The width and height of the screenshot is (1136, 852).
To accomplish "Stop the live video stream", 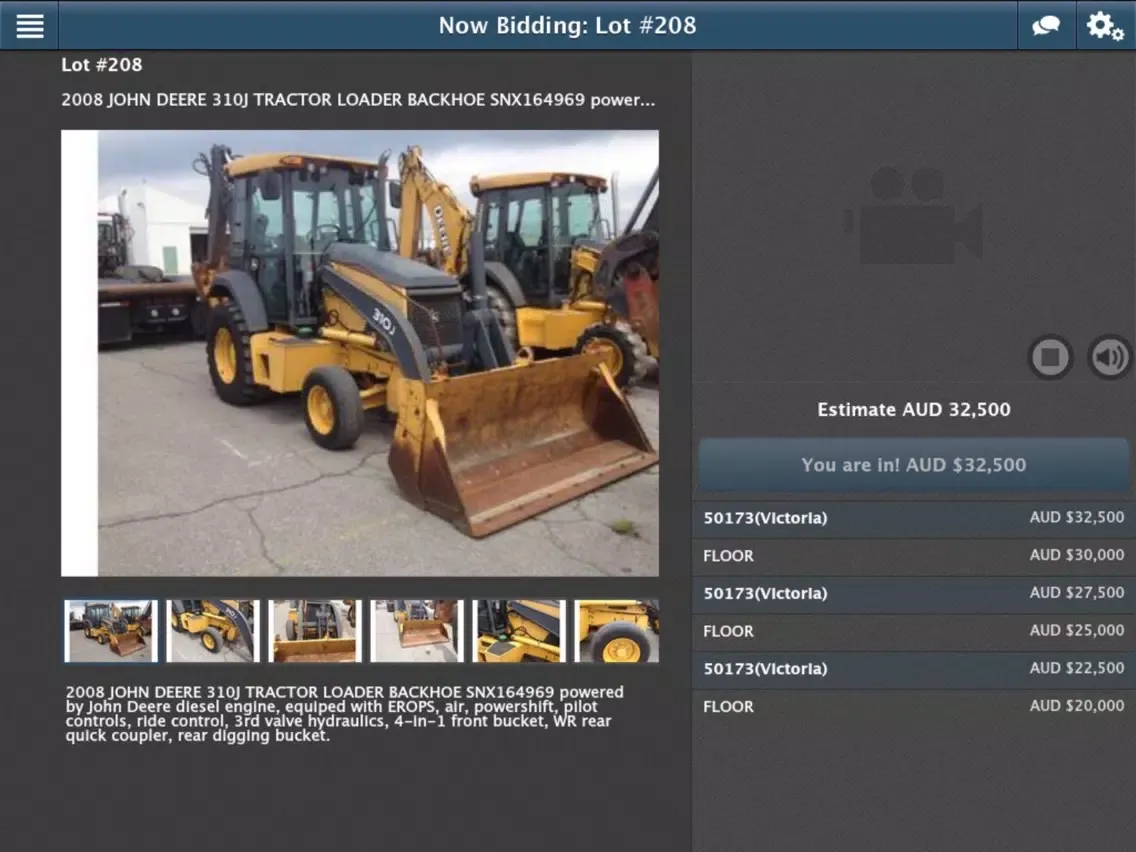I will point(1051,356).
